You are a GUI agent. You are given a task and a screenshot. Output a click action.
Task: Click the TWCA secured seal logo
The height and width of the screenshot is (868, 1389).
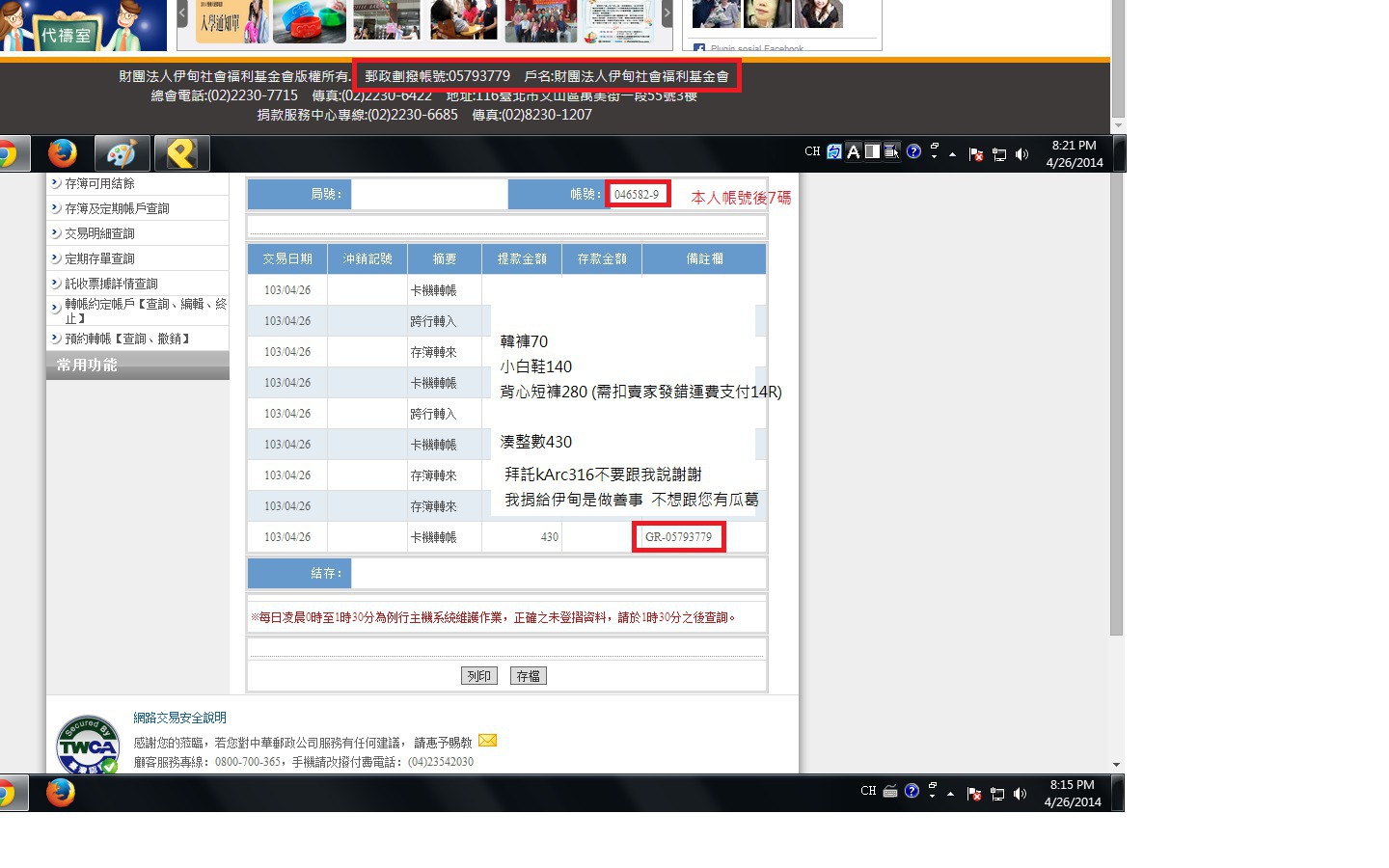tap(87, 745)
